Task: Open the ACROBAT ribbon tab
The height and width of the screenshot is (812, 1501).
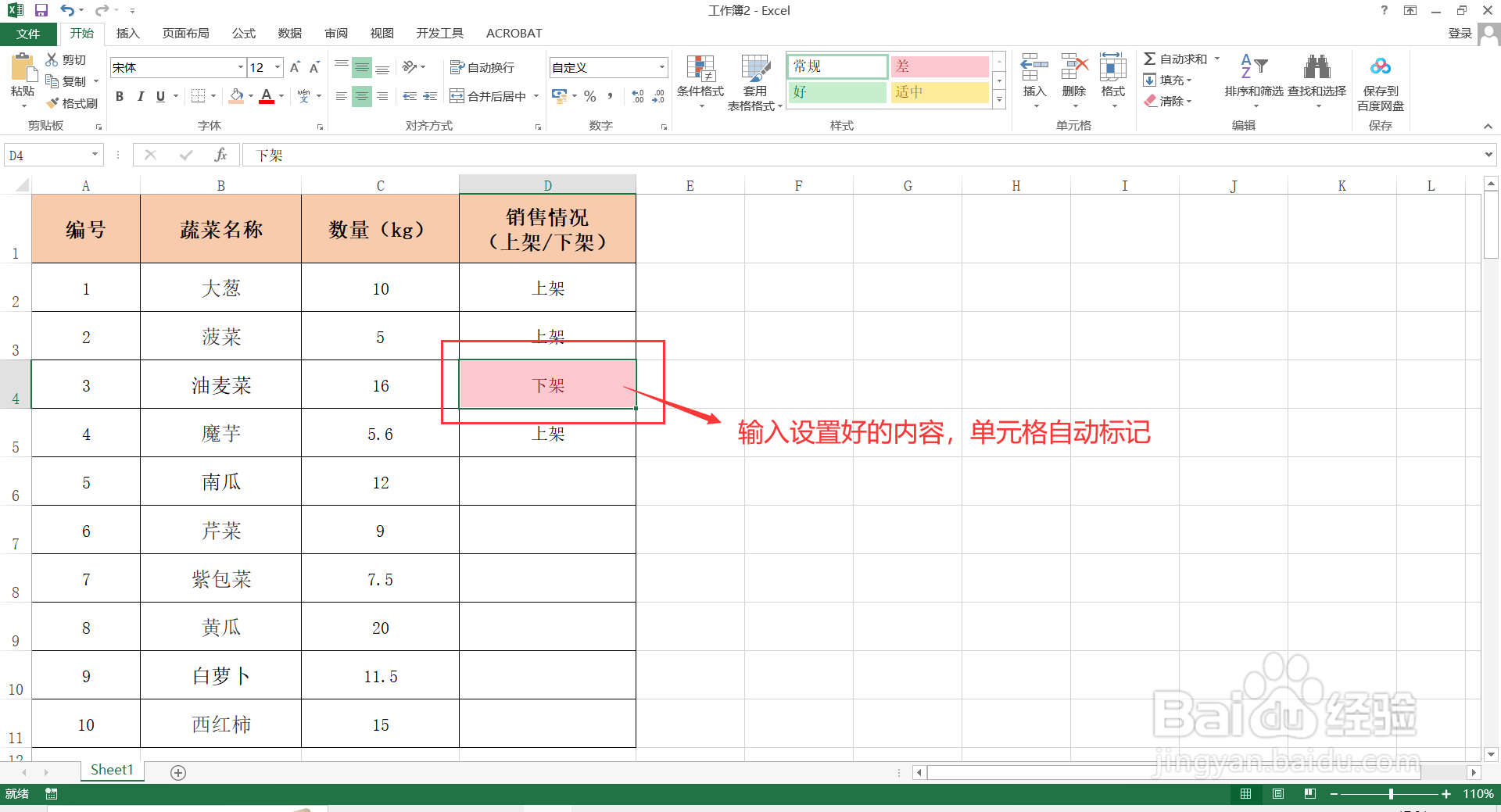Action: (514, 33)
